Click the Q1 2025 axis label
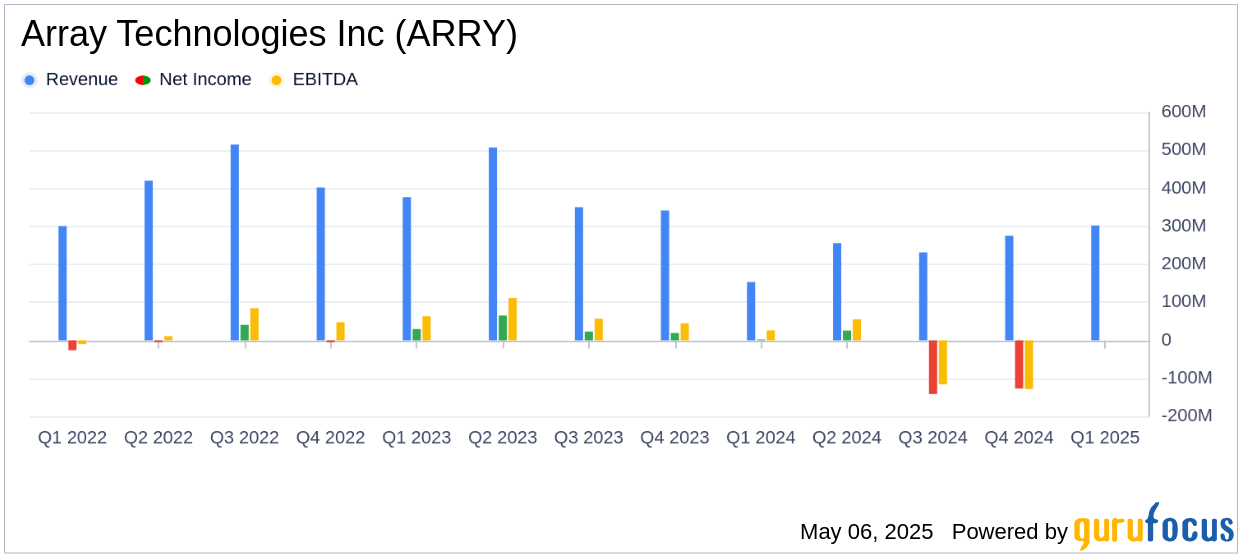 (x=1104, y=438)
